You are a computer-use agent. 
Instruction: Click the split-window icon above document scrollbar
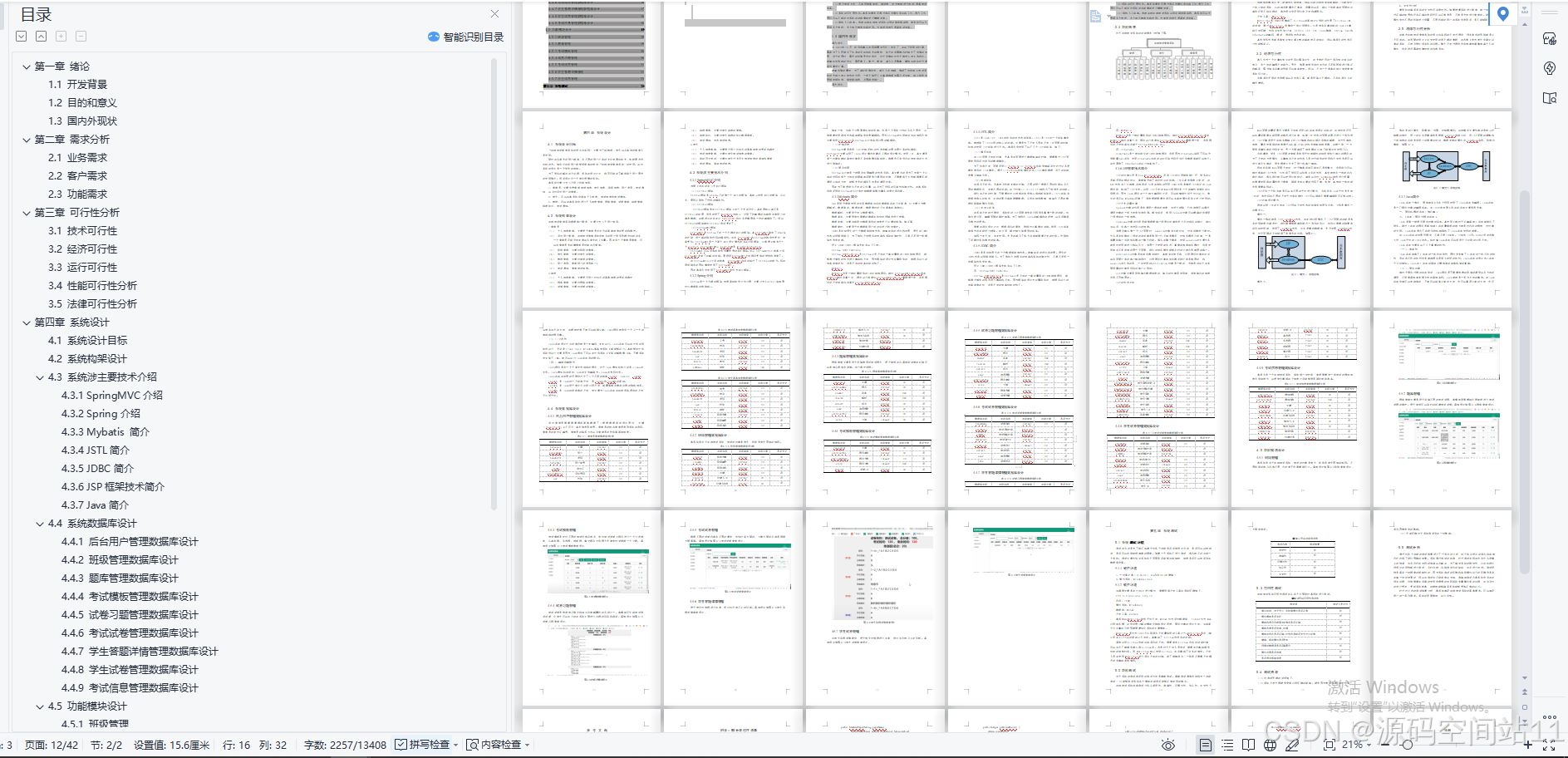tap(1525, 11)
